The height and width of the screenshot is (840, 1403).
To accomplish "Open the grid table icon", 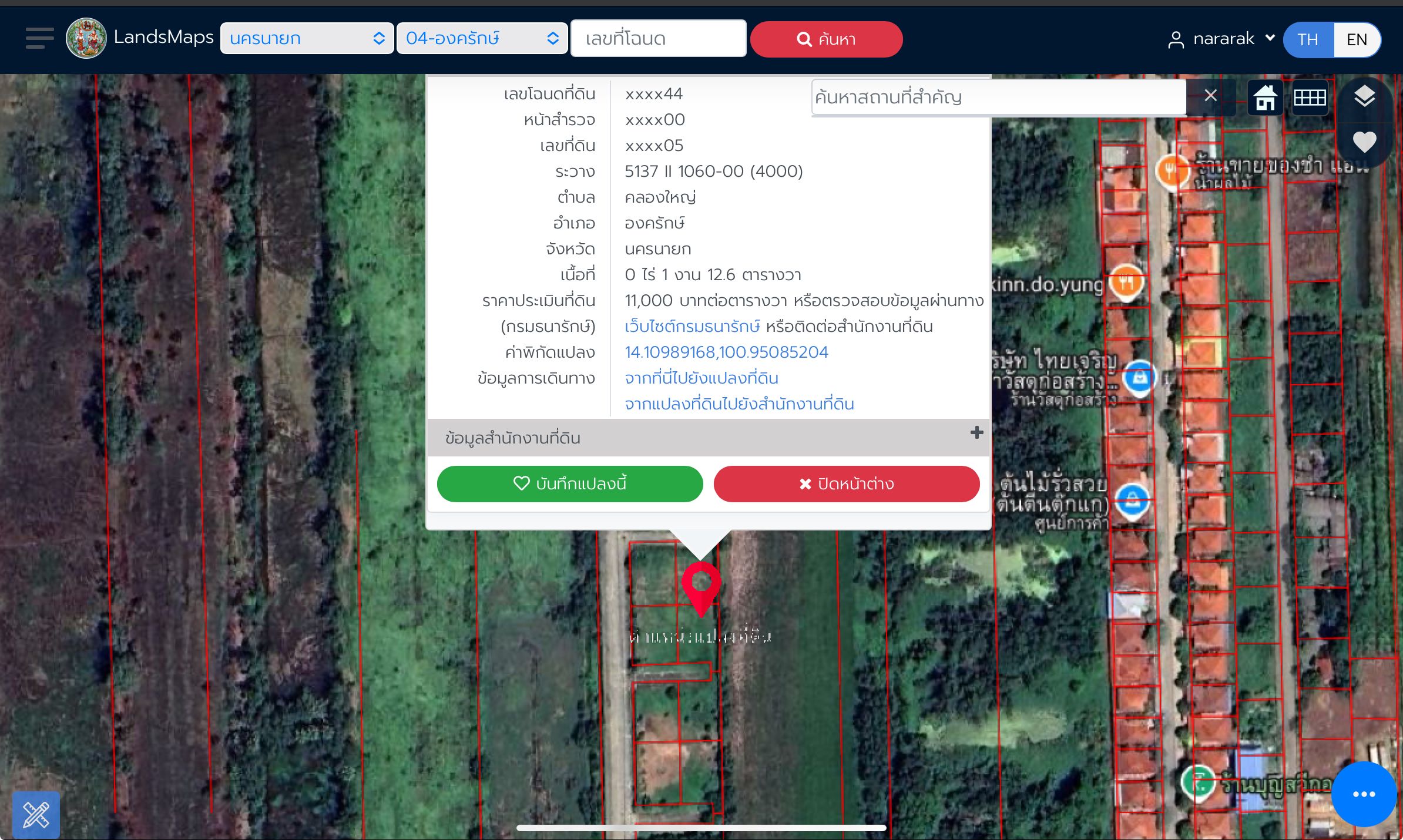I will (x=1310, y=98).
